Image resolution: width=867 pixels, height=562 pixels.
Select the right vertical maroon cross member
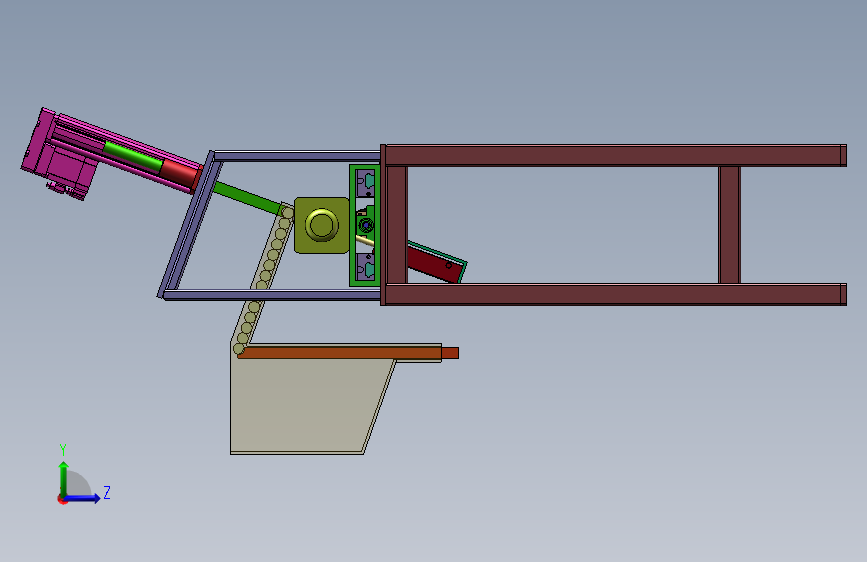(729, 225)
